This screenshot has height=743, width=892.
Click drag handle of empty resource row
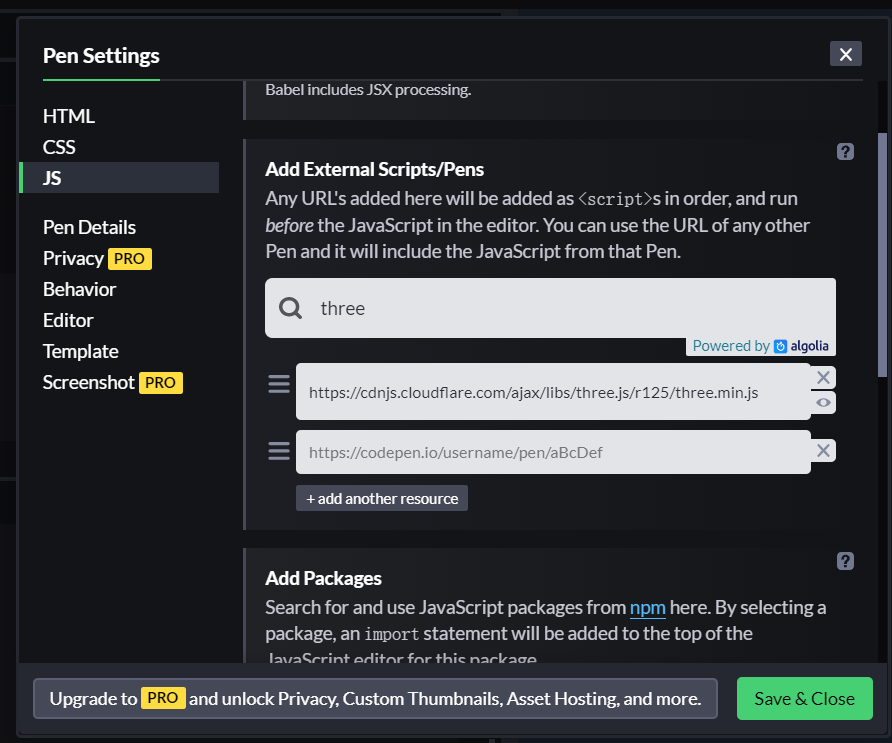(279, 452)
